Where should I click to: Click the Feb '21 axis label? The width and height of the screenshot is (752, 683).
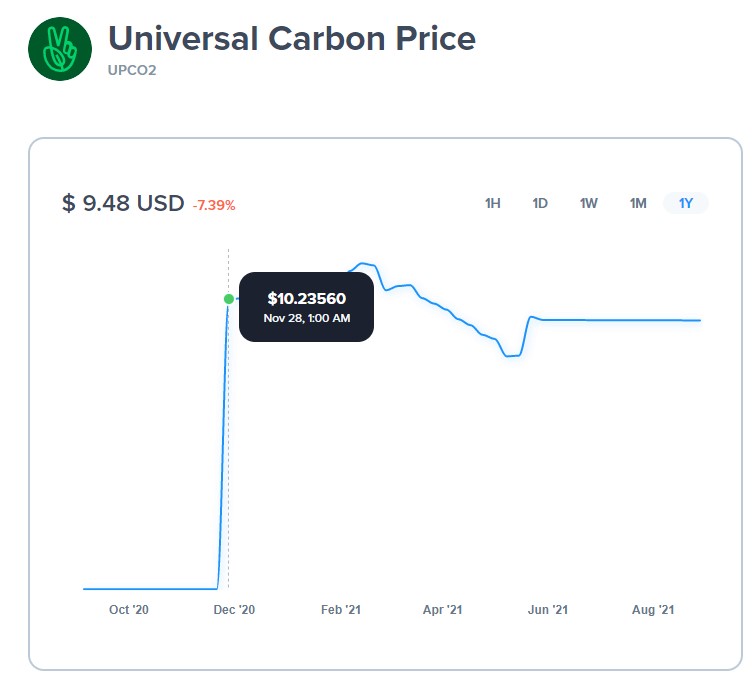(x=340, y=610)
